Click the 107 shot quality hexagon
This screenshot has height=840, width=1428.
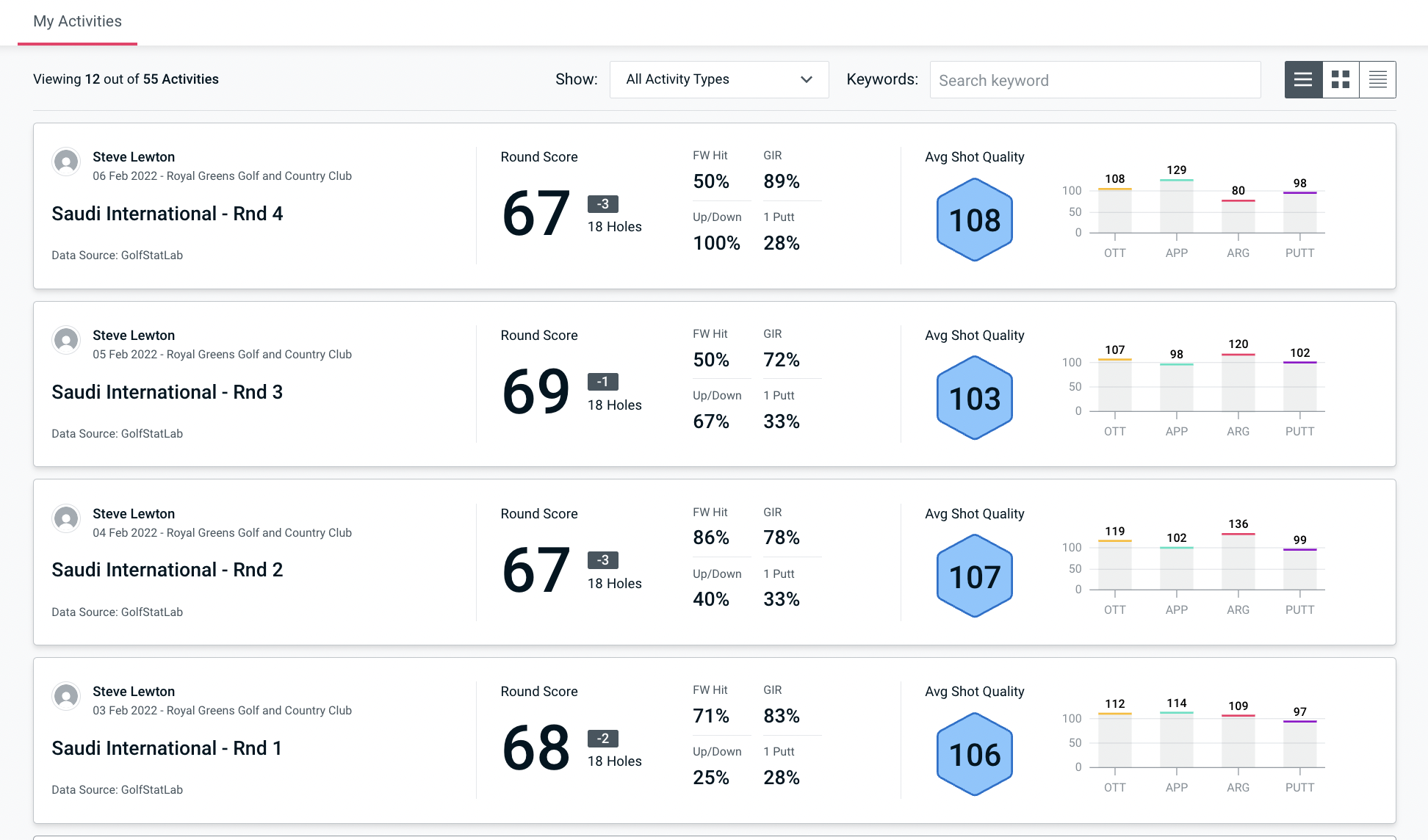[974, 576]
